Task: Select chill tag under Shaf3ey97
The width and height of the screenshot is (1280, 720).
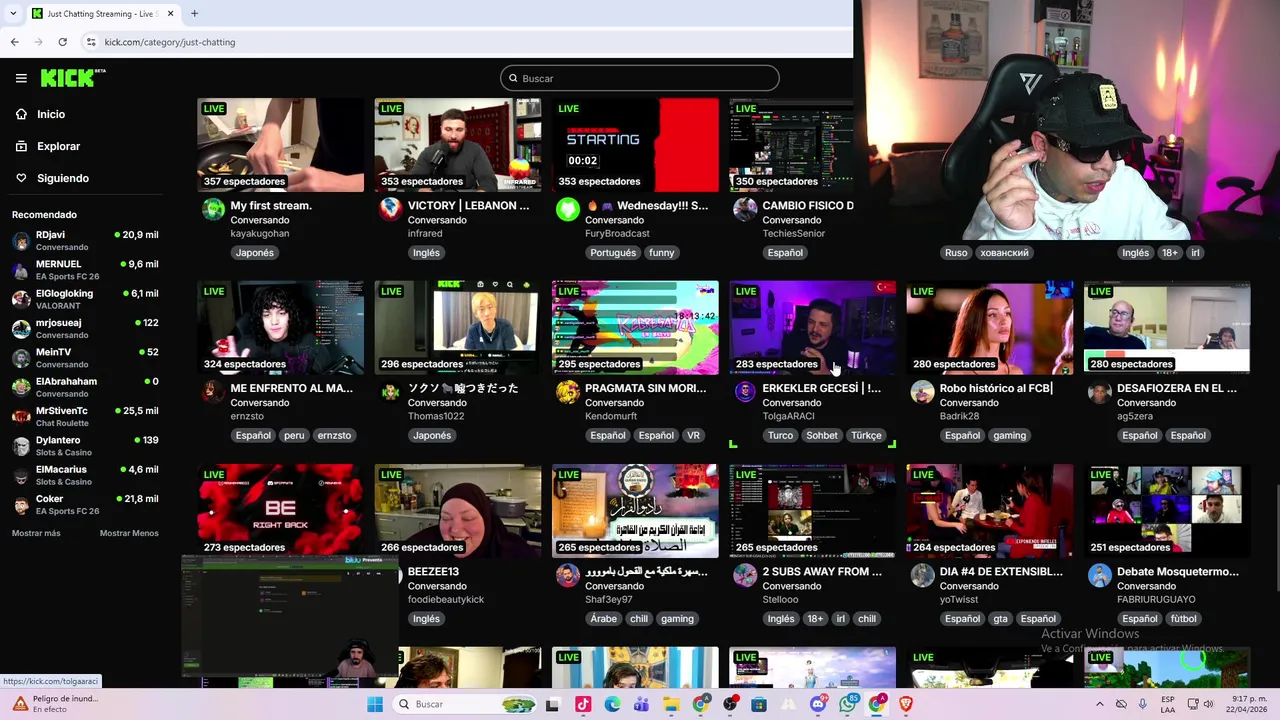Action: [x=638, y=619]
